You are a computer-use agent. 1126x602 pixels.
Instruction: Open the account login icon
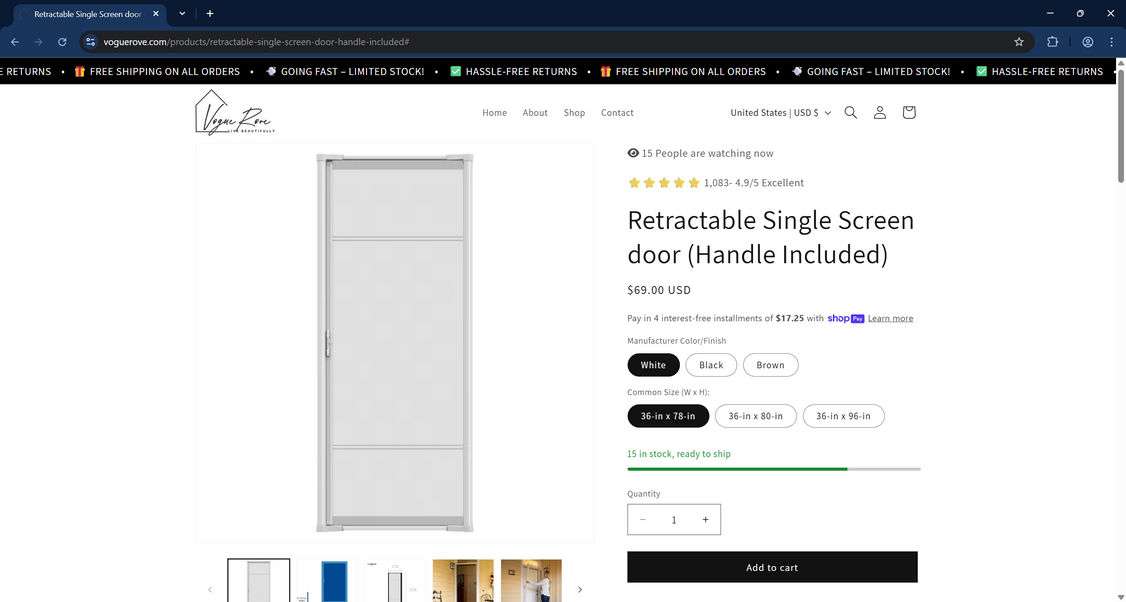click(x=879, y=112)
